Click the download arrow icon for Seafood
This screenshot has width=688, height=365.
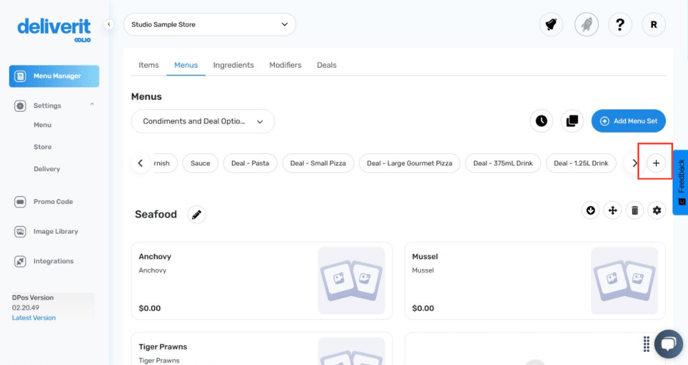pos(591,211)
